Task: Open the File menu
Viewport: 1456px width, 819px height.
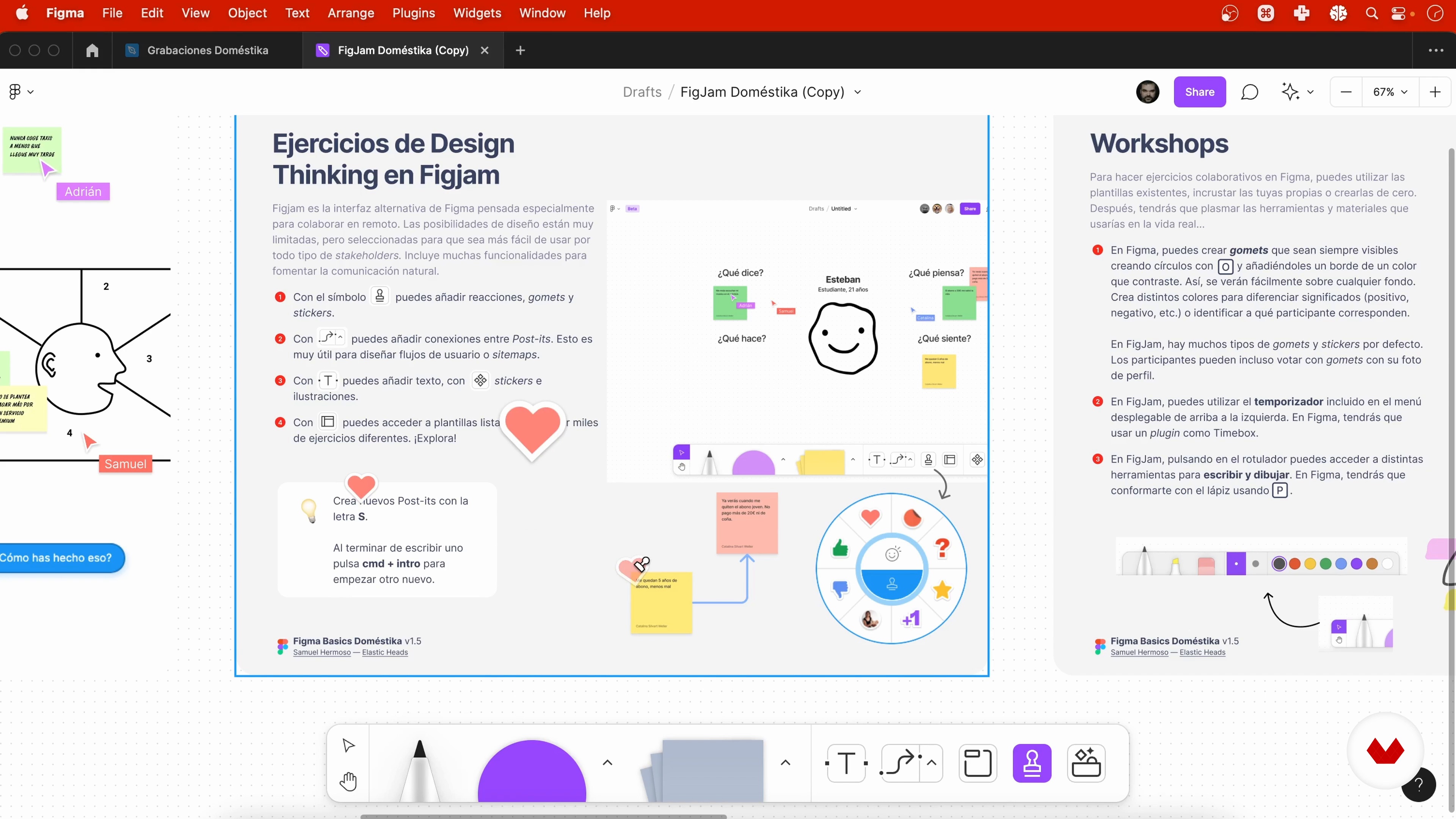Action: (x=112, y=13)
